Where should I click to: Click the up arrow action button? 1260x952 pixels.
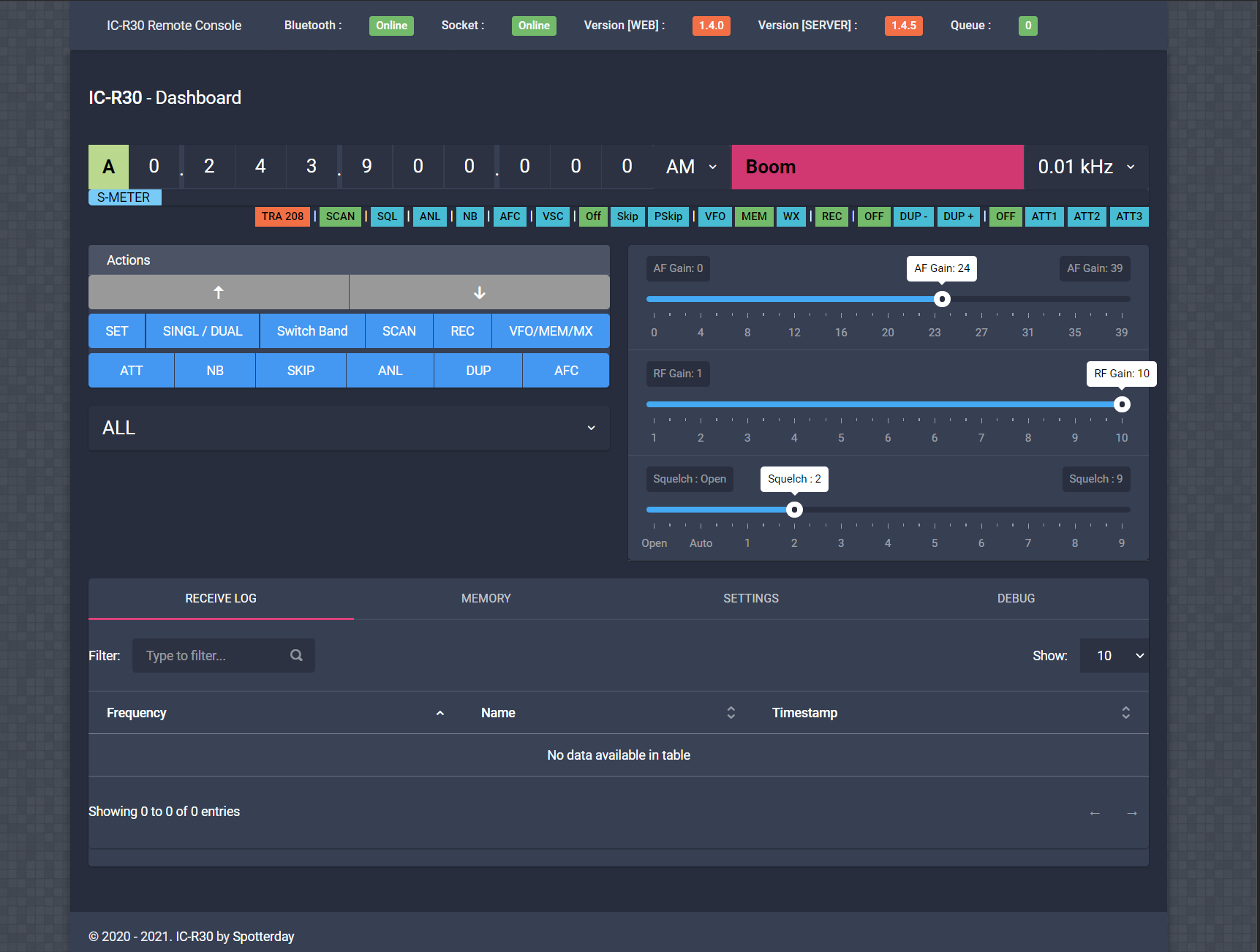point(218,292)
